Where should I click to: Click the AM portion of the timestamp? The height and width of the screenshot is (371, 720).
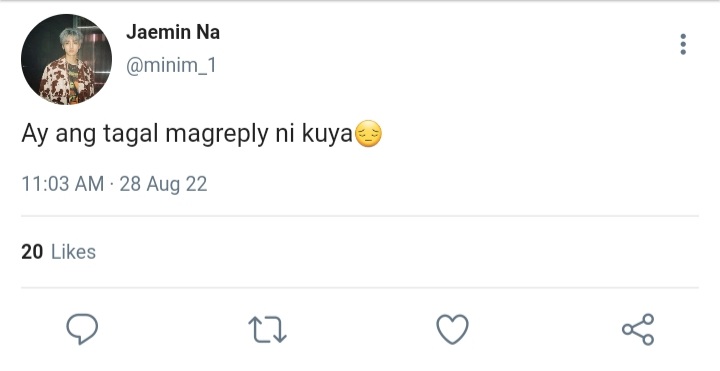pyautogui.click(x=89, y=184)
